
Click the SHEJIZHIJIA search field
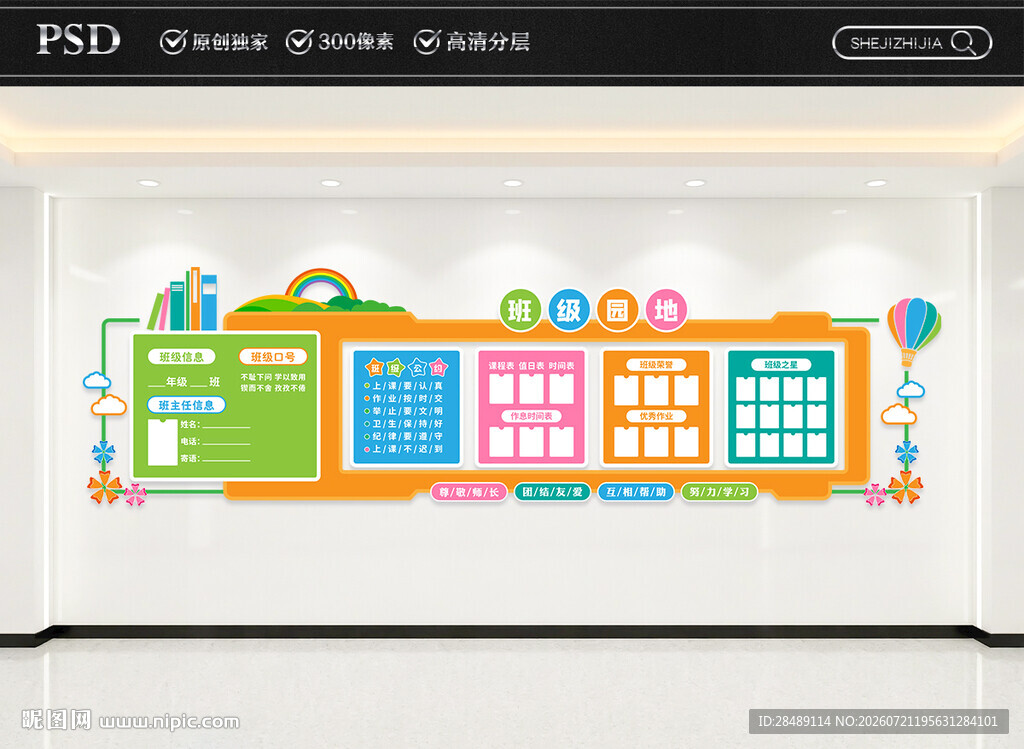coord(912,43)
